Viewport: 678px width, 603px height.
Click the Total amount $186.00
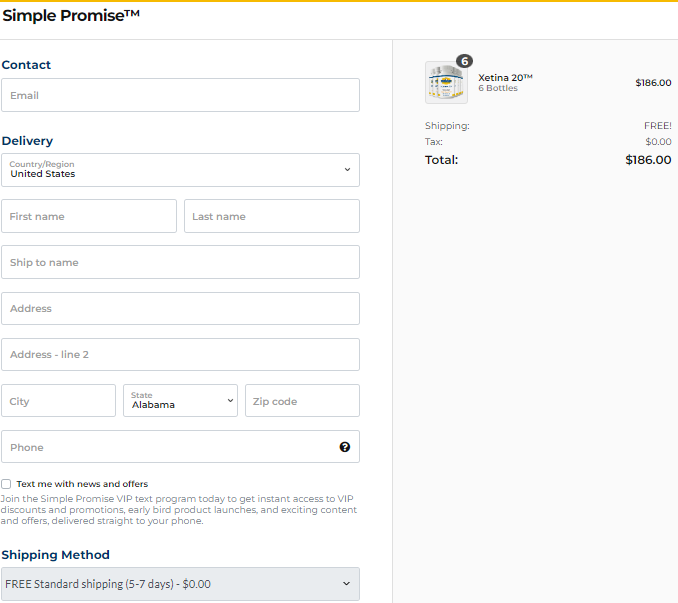[648, 160]
